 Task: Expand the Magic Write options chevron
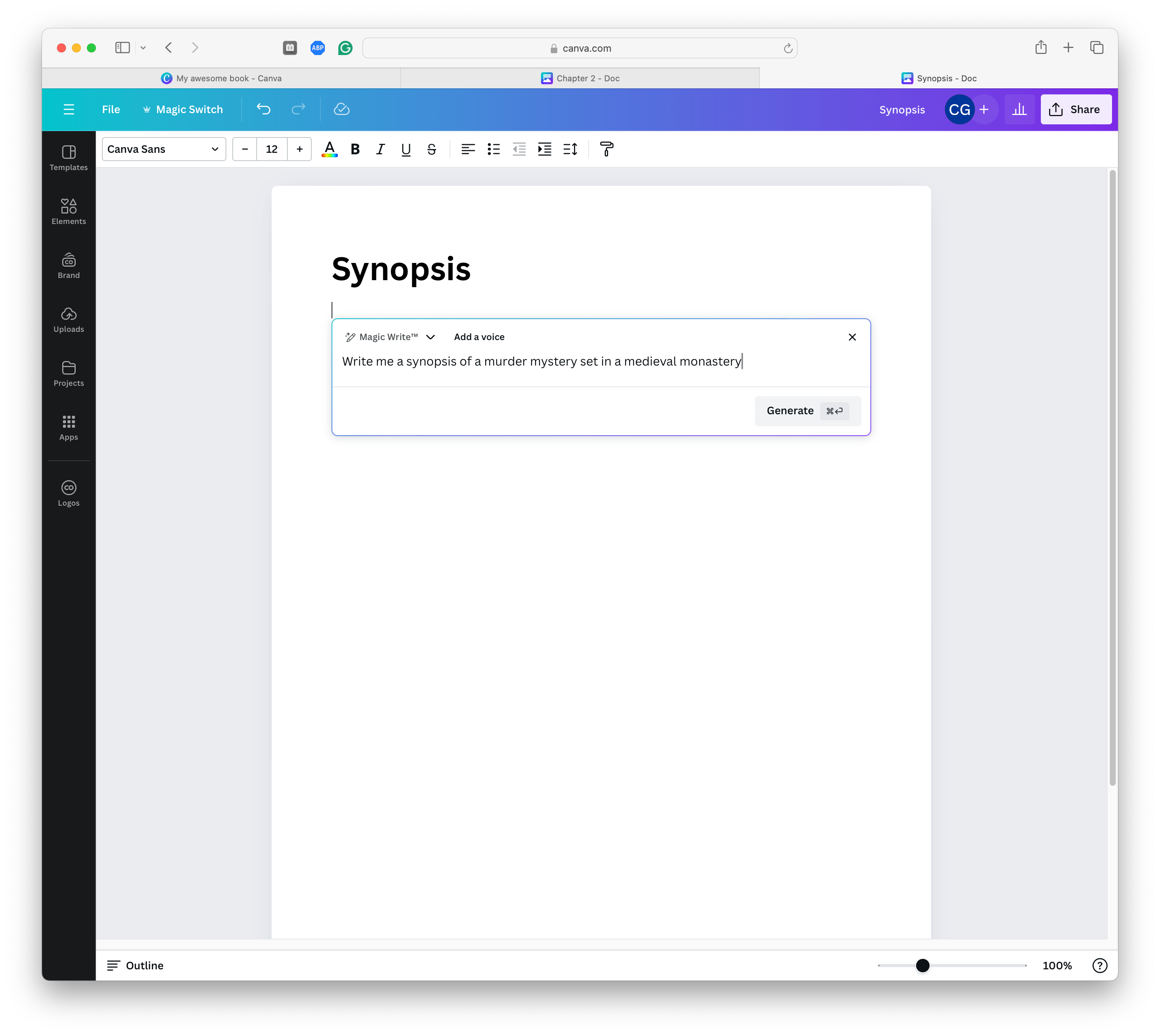(x=431, y=337)
